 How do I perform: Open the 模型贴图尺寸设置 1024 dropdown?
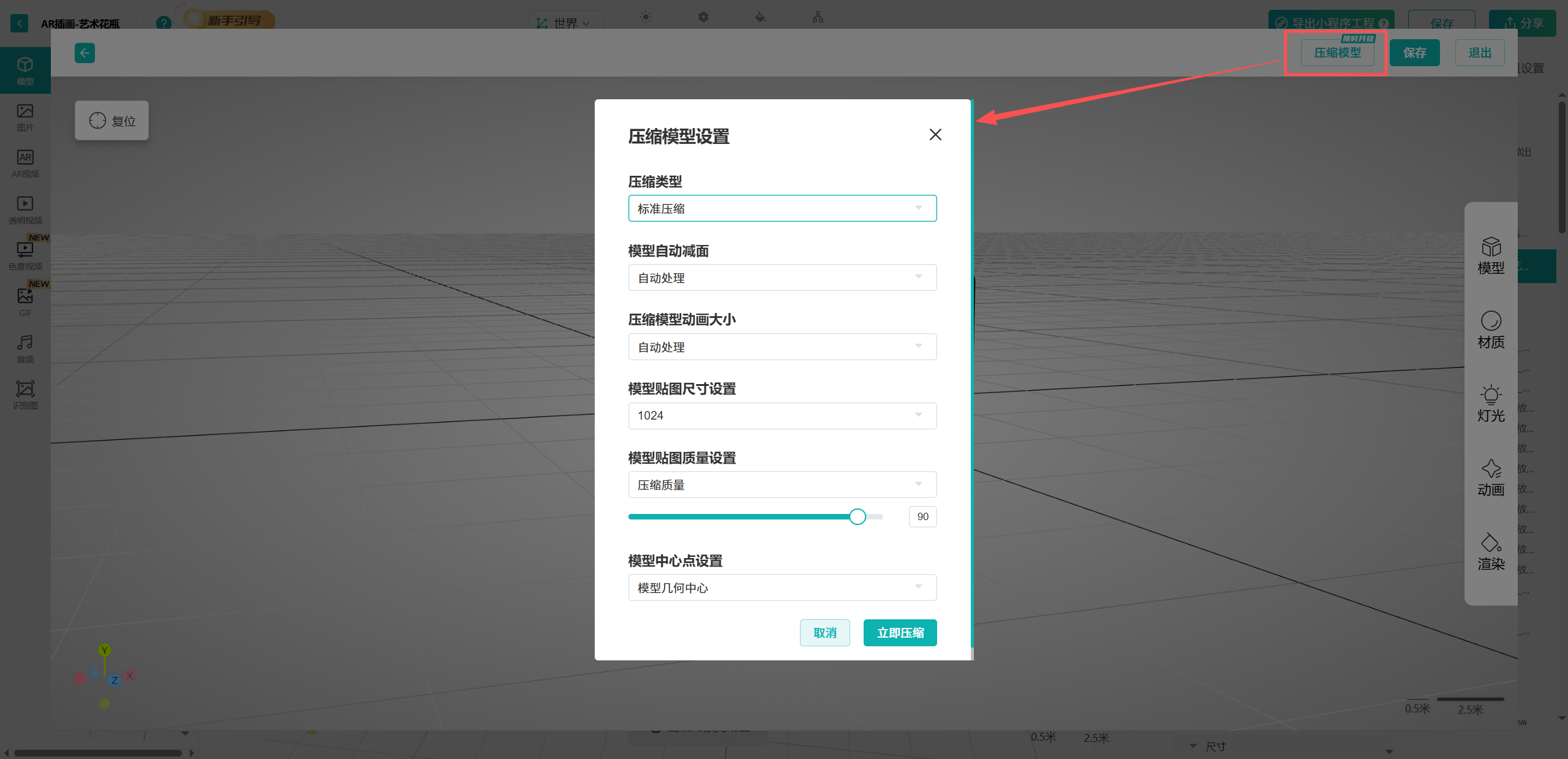click(782, 415)
